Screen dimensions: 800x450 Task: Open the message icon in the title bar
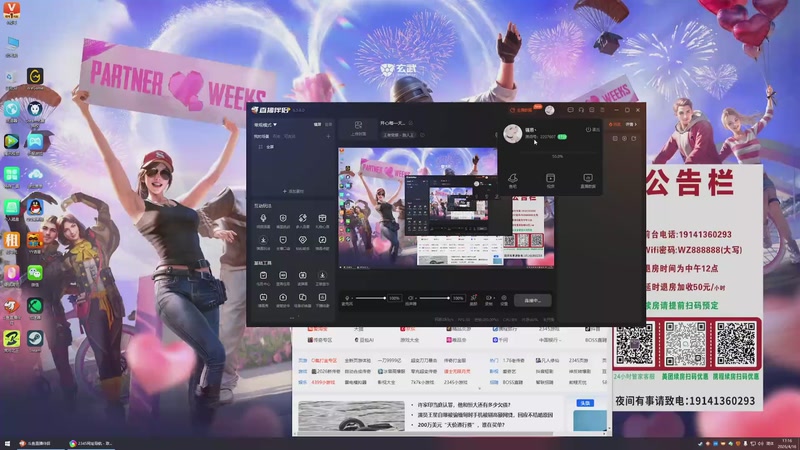pyautogui.click(x=570, y=110)
